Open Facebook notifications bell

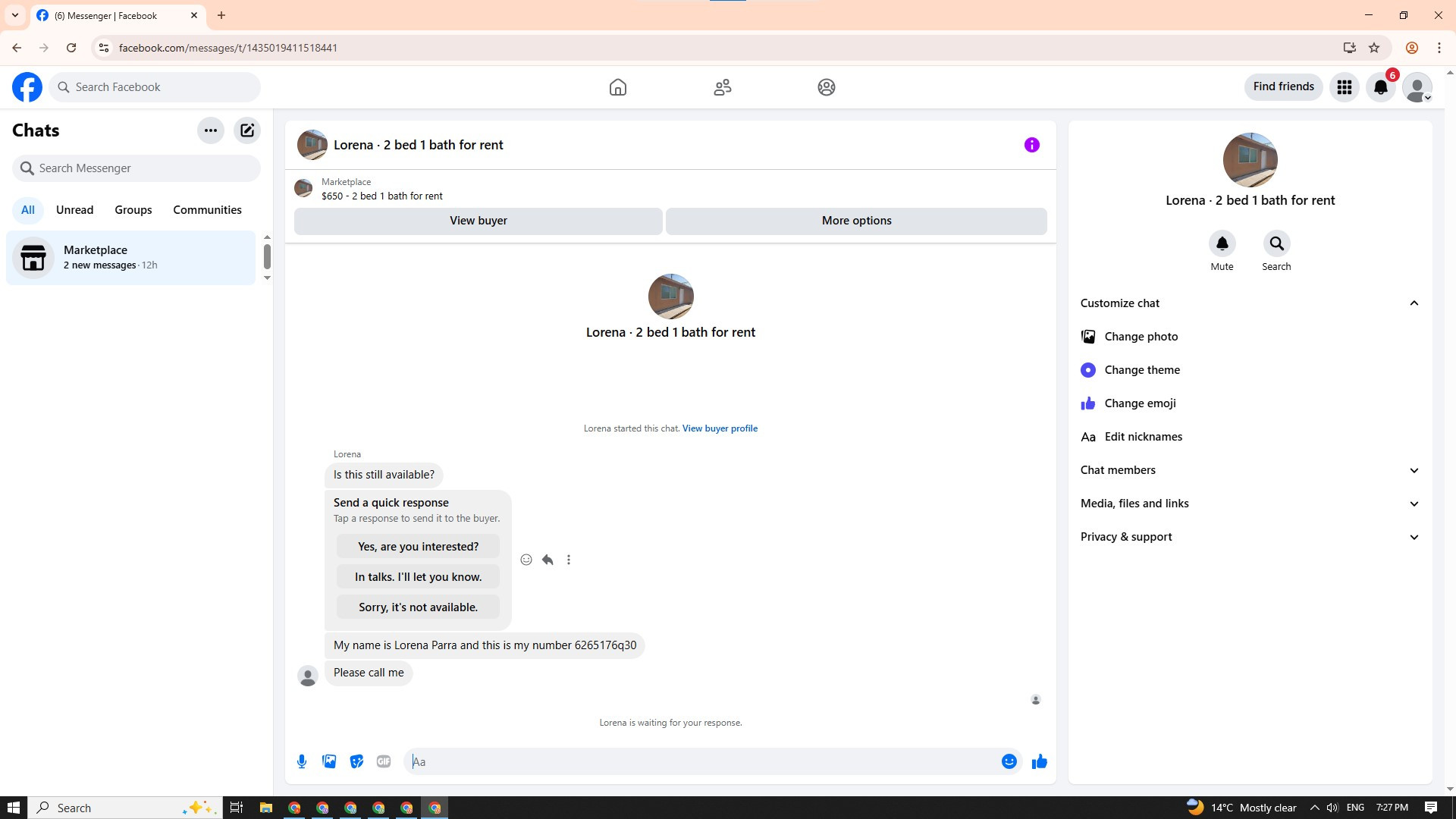click(x=1381, y=87)
